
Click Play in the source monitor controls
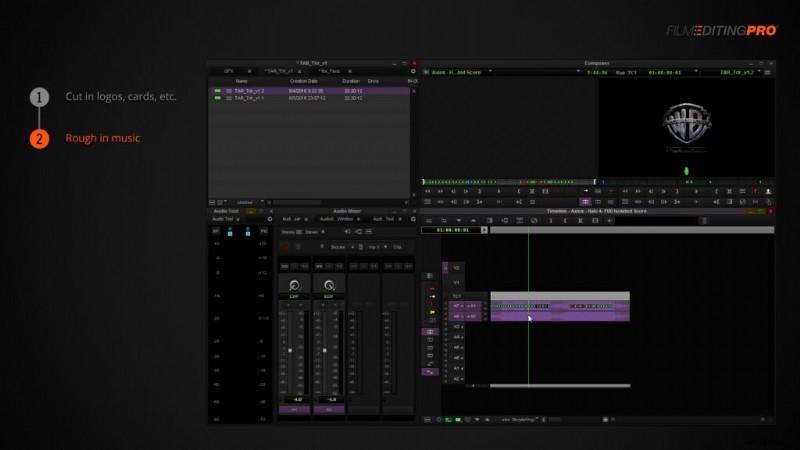[498, 191]
